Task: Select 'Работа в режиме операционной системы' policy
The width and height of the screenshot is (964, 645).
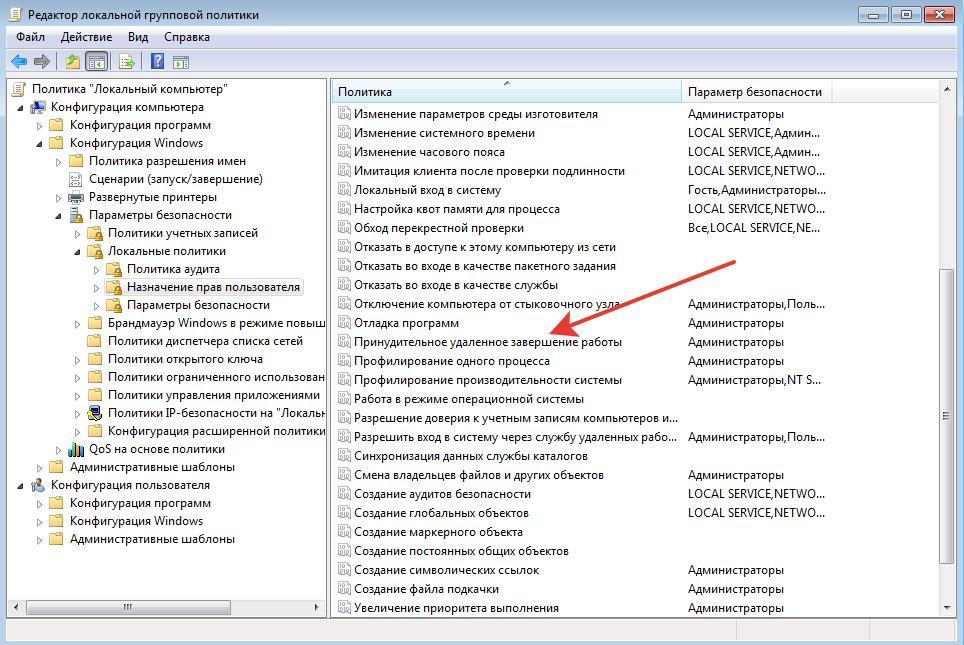Action: pos(468,399)
